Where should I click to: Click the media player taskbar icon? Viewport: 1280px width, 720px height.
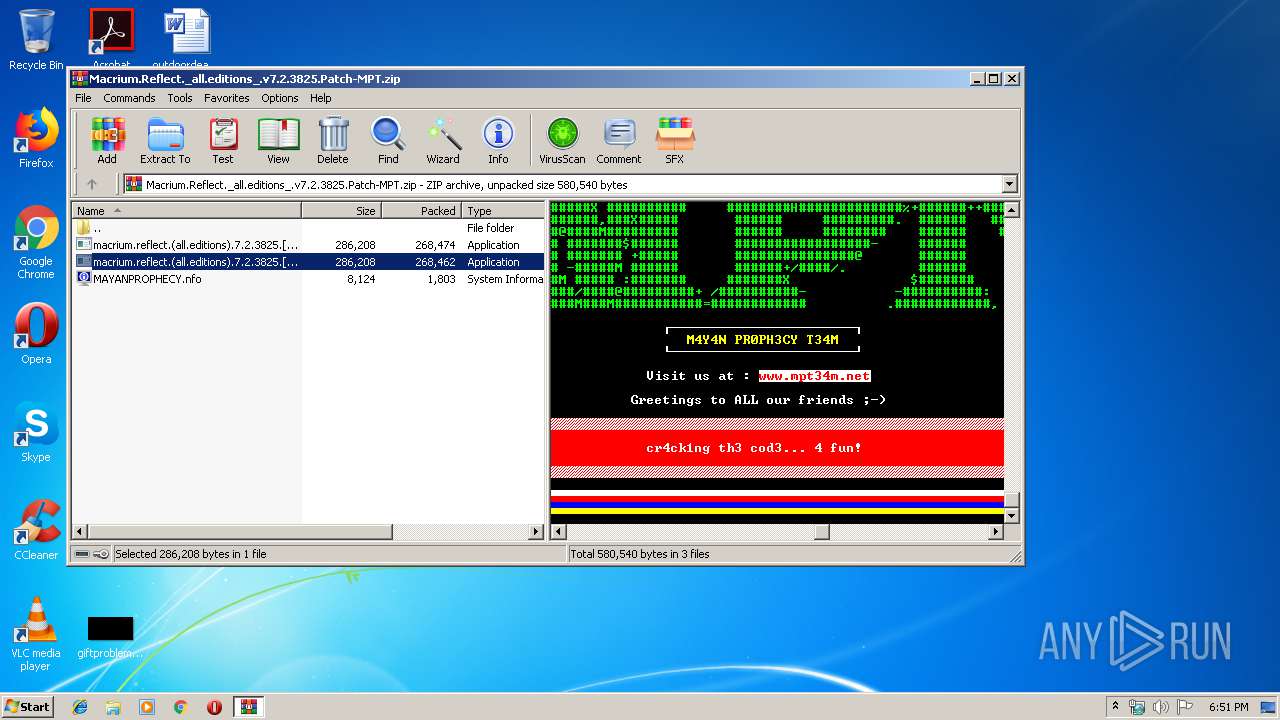(x=147, y=707)
